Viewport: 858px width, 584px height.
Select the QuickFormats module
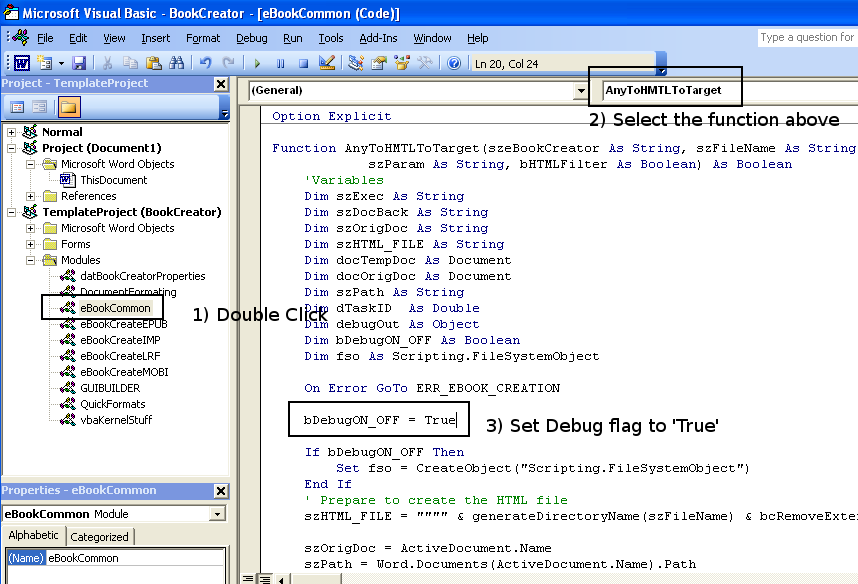tap(113, 404)
